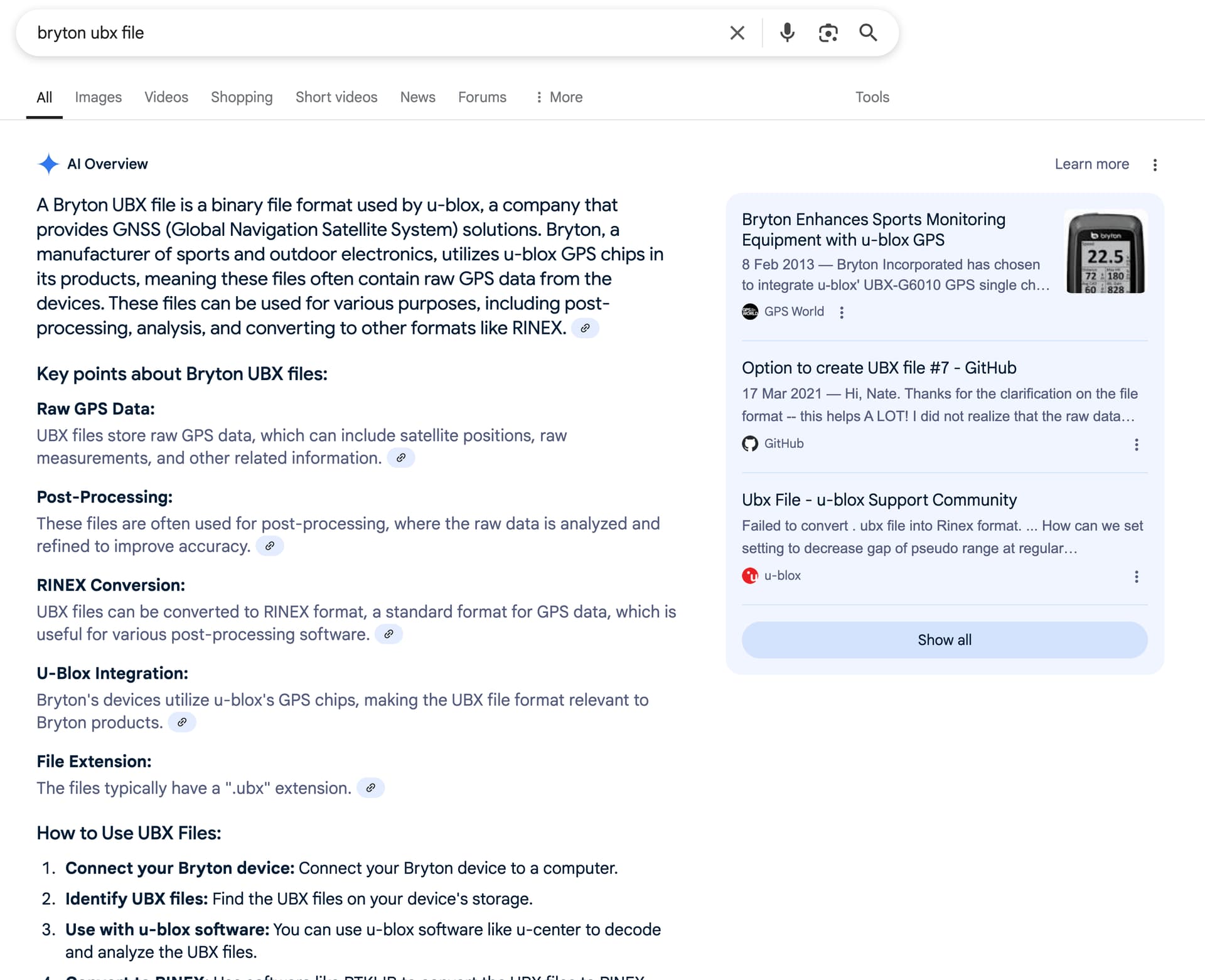Open source link icon after Post-Processing text

[x=270, y=546]
